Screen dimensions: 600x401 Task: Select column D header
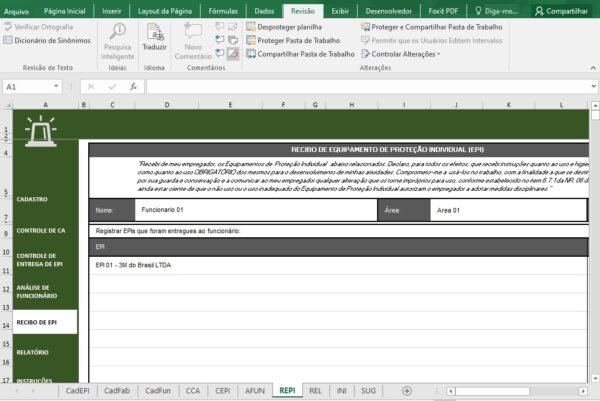pos(167,104)
